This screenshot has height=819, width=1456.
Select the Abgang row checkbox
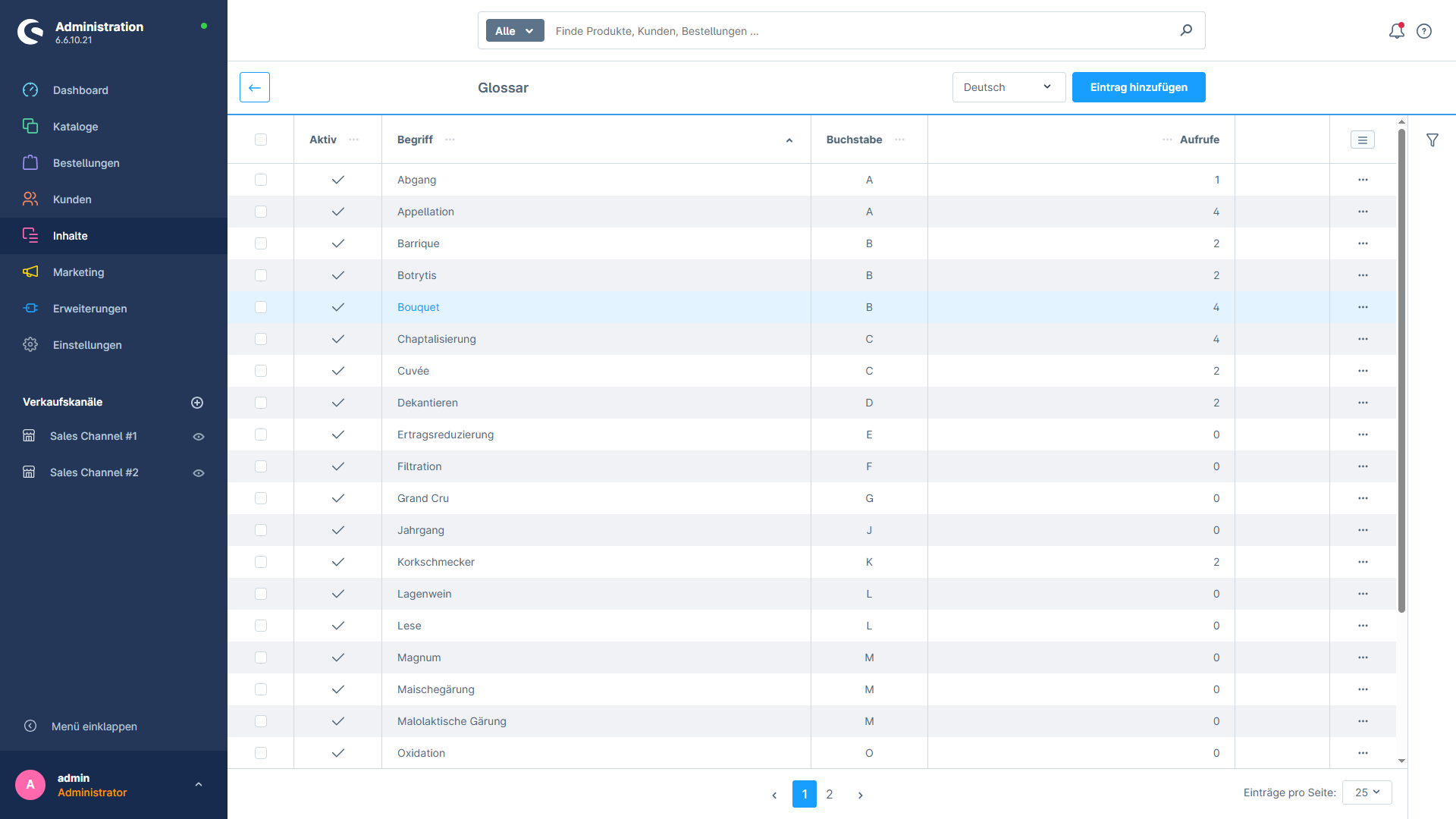pyautogui.click(x=261, y=180)
